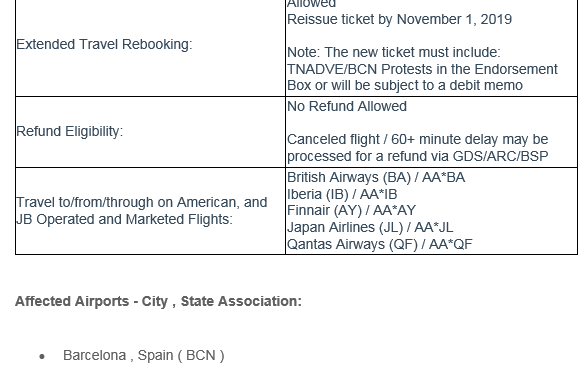The height and width of the screenshot is (369, 581).
Task: Click the bullet point before Barcelona
Action: [42, 356]
